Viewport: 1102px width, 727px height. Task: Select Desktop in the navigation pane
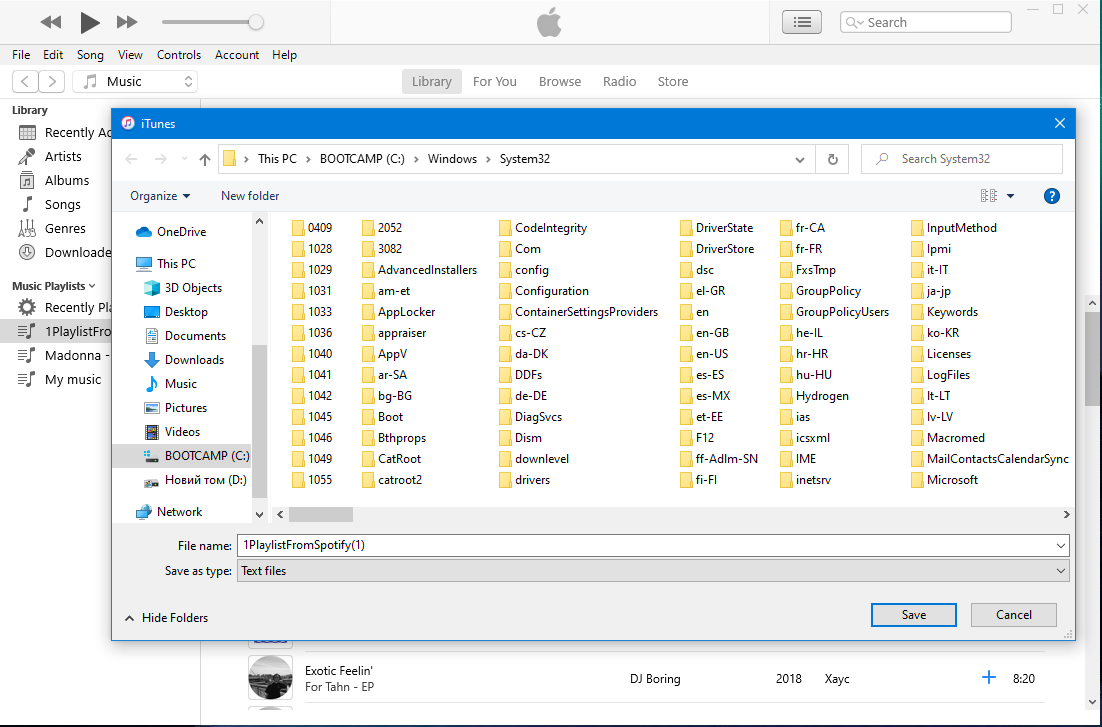click(x=176, y=311)
